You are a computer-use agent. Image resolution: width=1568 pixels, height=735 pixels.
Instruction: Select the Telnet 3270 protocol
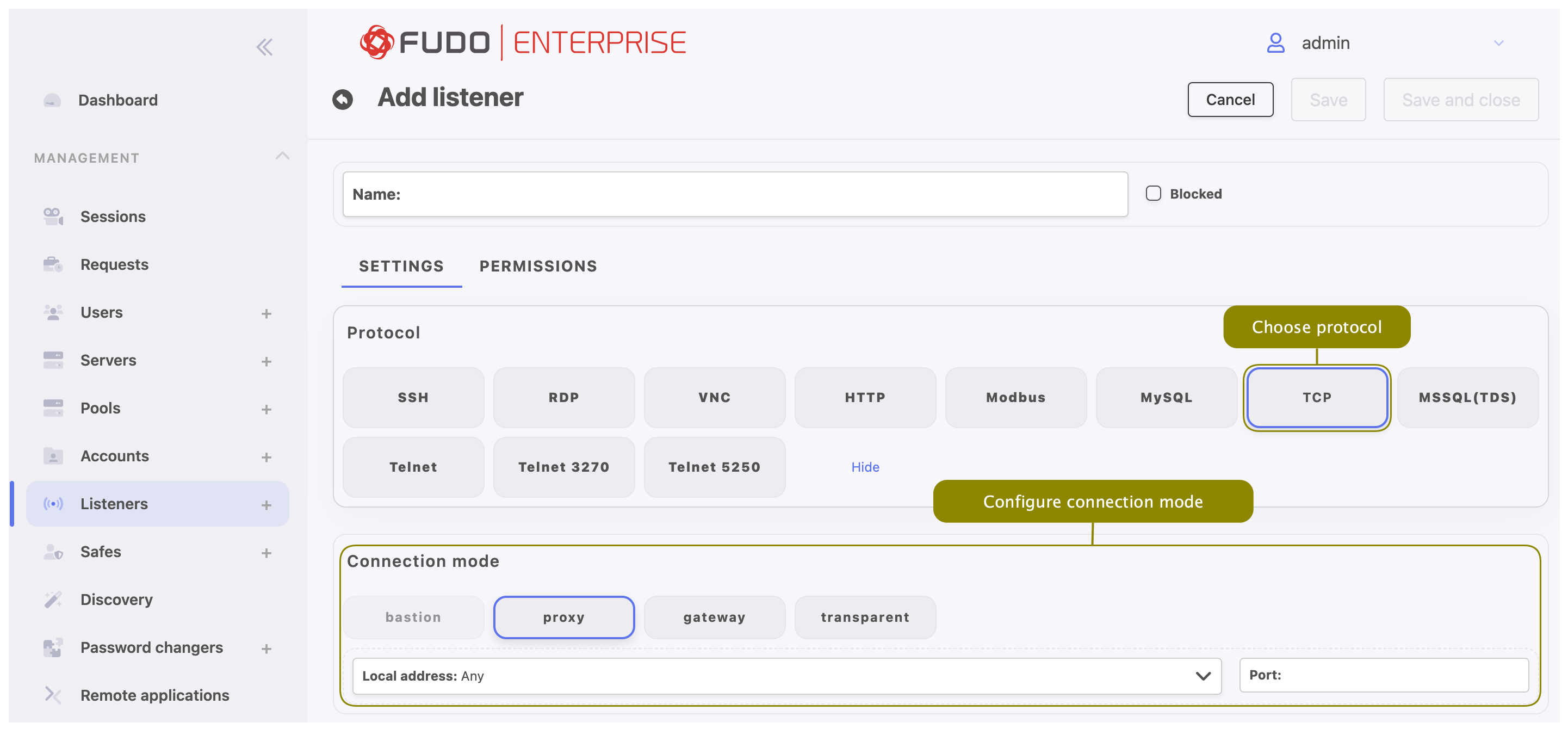(x=563, y=466)
